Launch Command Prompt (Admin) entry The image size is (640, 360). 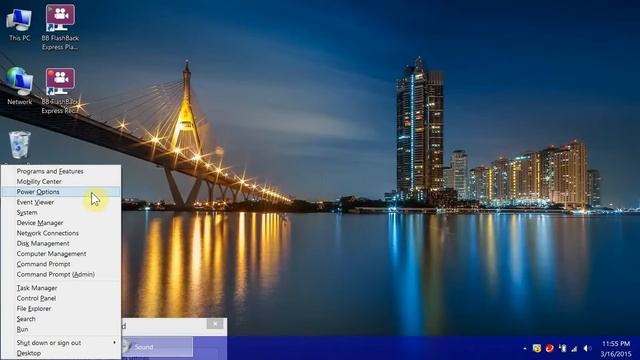tap(61, 274)
